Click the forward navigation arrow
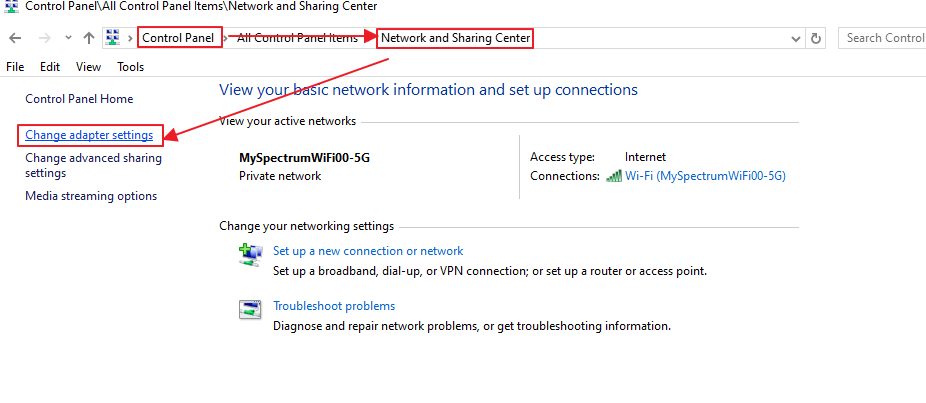926x403 pixels. pos(44,38)
